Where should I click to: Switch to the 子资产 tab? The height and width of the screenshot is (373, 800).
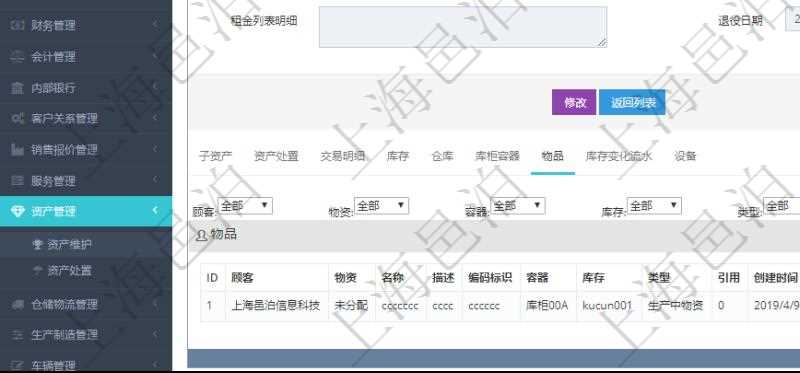(215, 156)
